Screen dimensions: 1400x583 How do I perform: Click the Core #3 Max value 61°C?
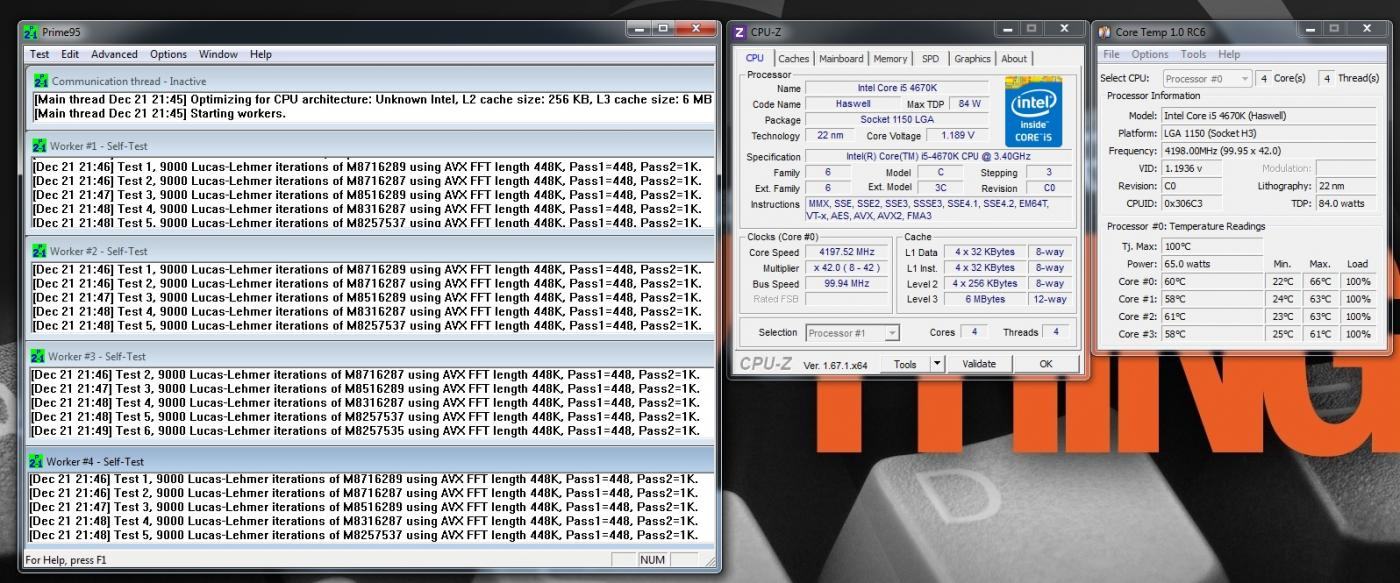(1320, 334)
